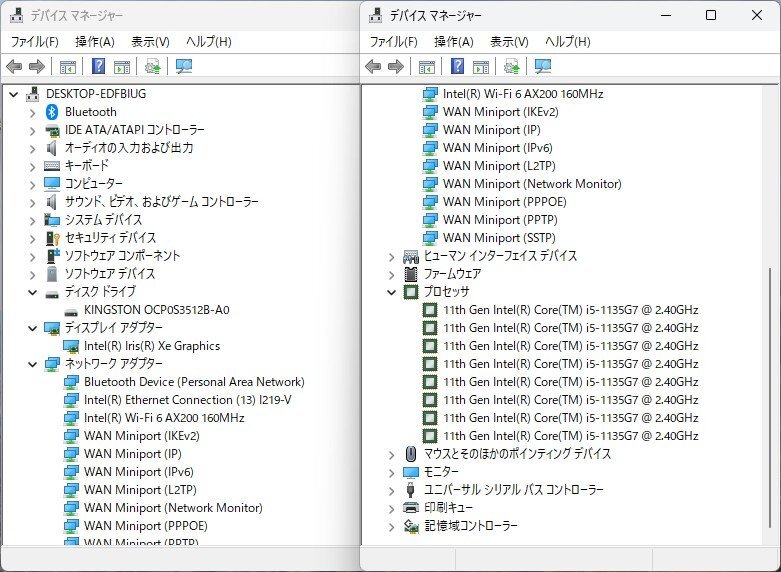781x572 pixels.
Task: Click the blue Help icon in left window toolbar
Action: pyautogui.click(x=99, y=66)
